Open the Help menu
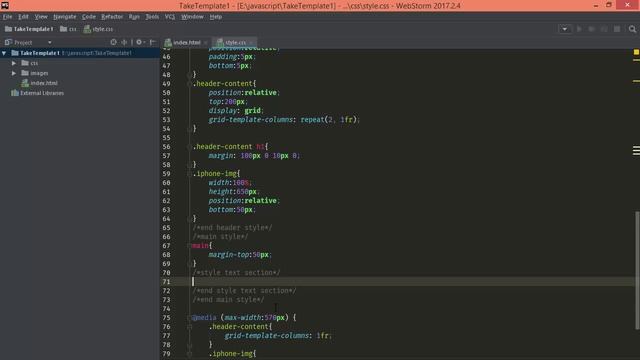 point(216,17)
